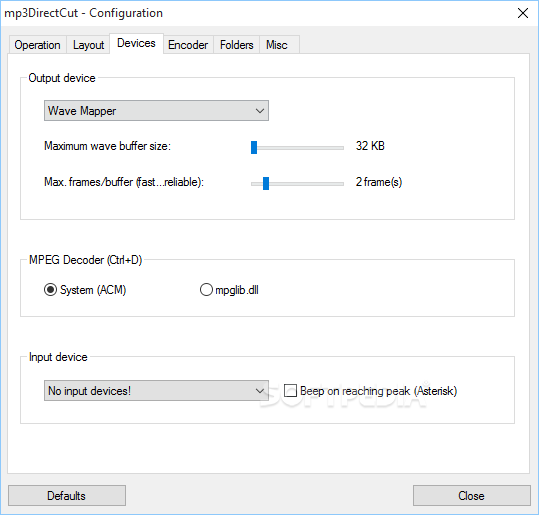539x515 pixels.
Task: Click the Maximum wave buffer size label
Action: [107, 146]
